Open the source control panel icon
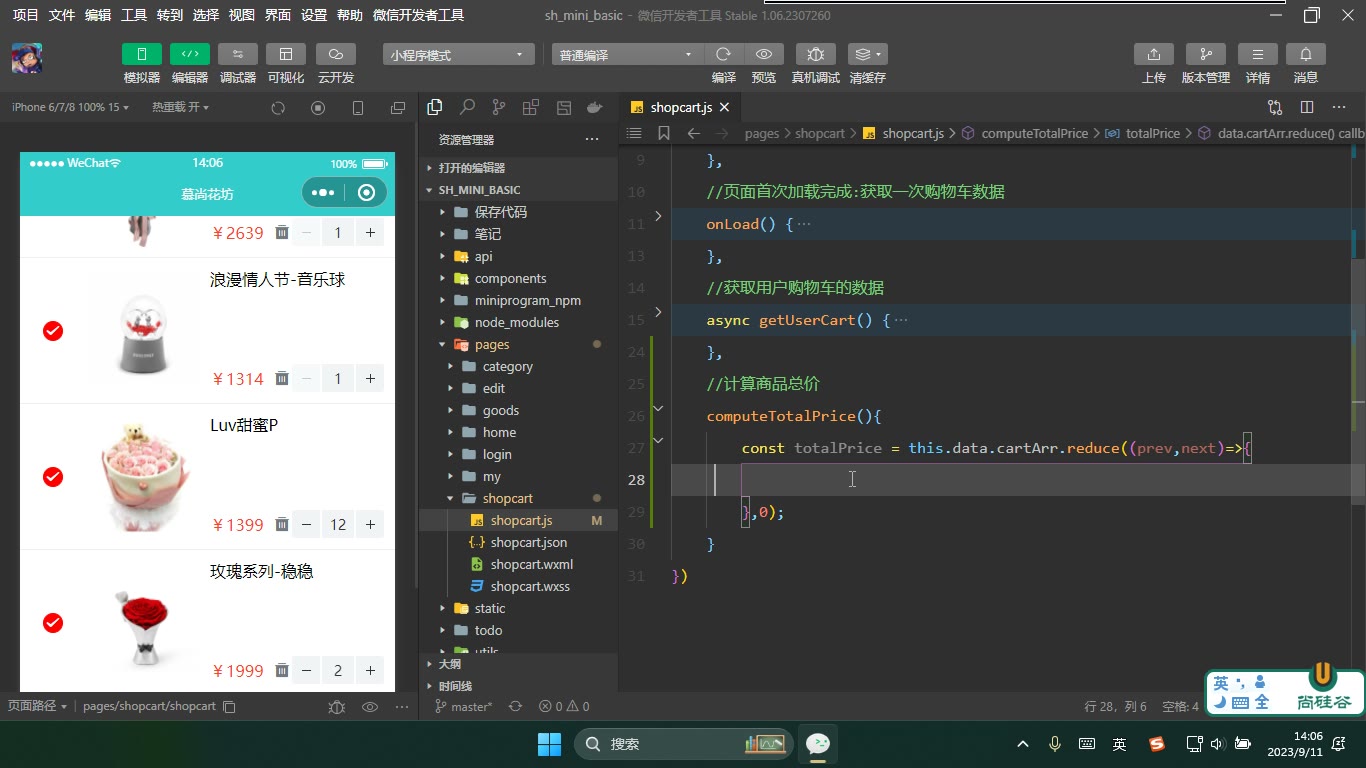 [499, 107]
